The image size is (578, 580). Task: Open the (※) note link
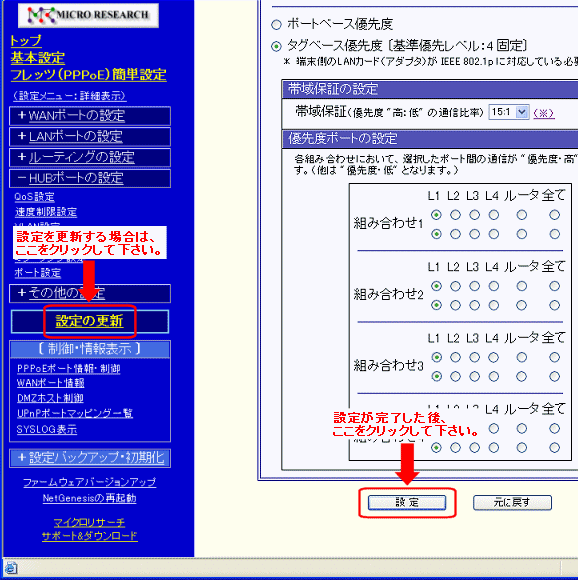click(543, 113)
